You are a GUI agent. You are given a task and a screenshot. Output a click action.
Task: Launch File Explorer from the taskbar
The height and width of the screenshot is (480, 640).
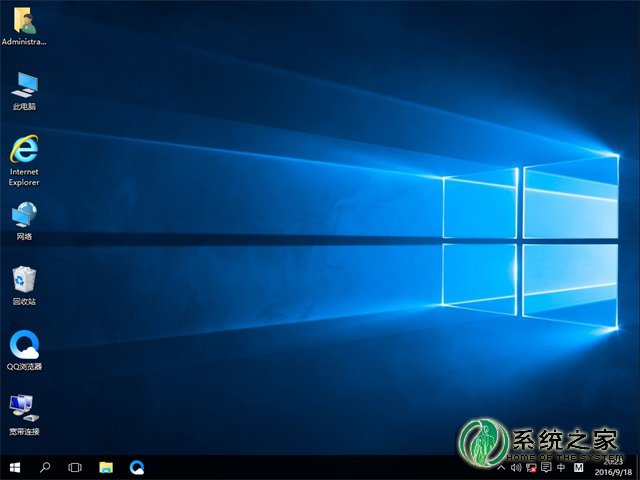(x=106, y=467)
